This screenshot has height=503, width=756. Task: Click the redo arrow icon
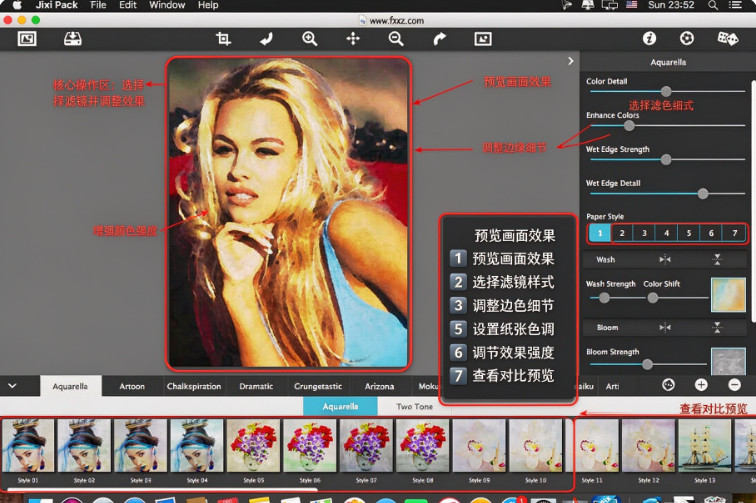(x=439, y=39)
